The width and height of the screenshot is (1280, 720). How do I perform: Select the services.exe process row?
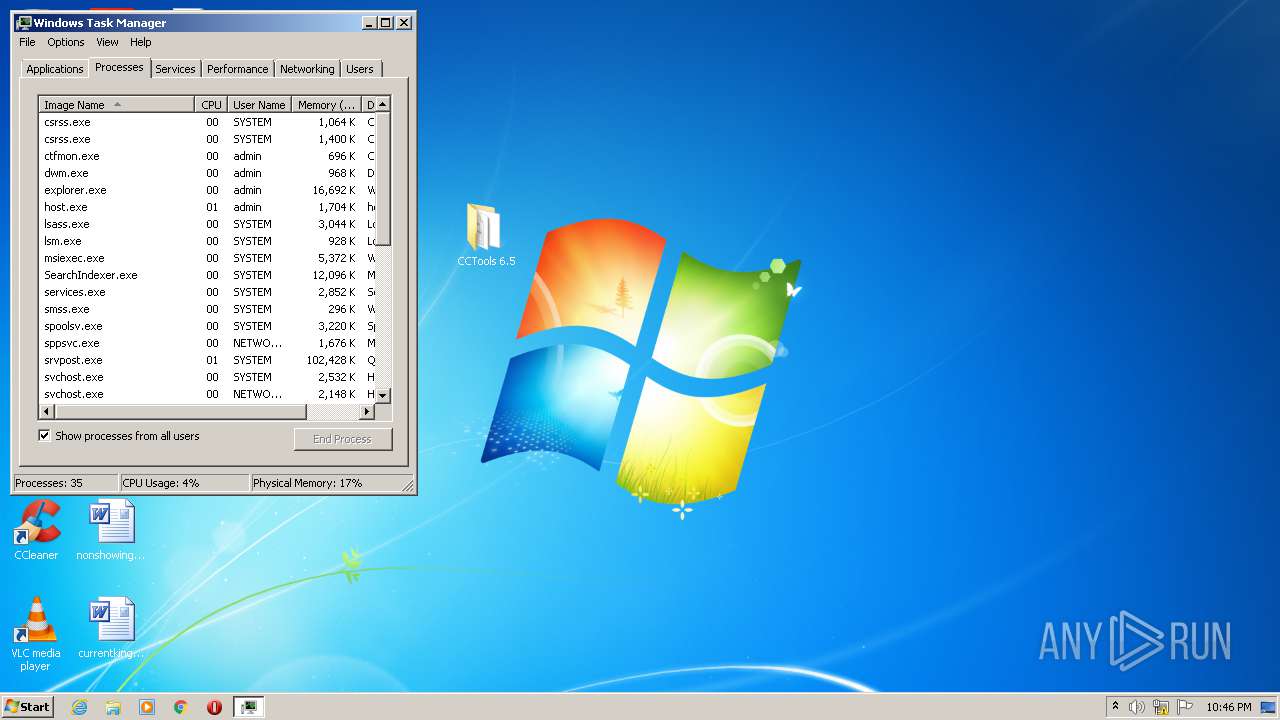tap(207, 292)
